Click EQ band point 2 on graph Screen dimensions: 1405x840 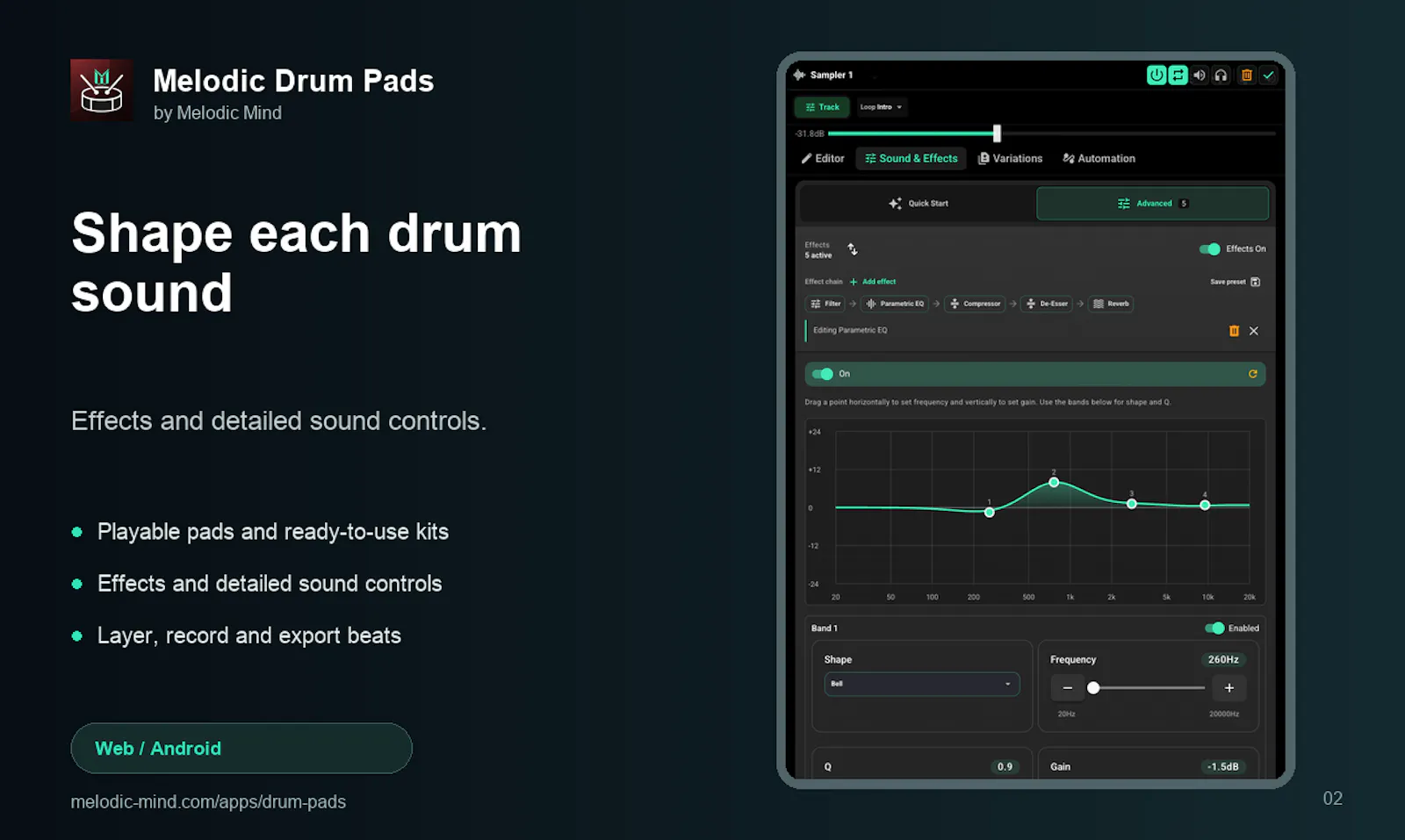(1054, 483)
